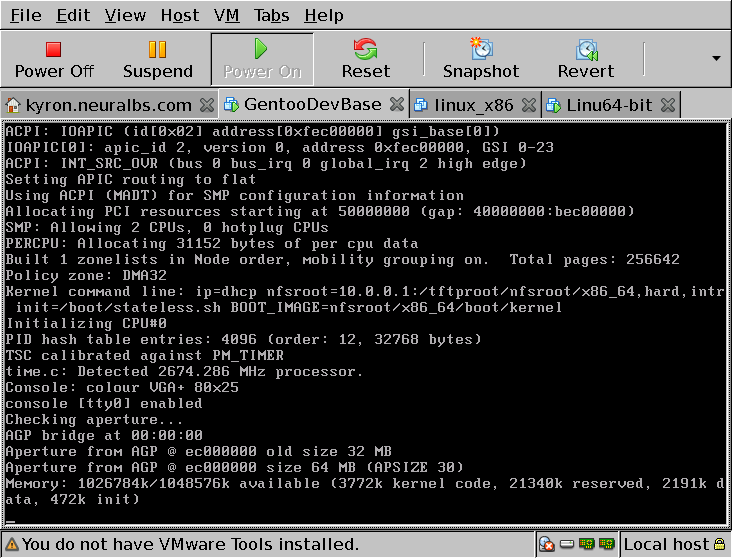Open the VM menu

click(227, 16)
